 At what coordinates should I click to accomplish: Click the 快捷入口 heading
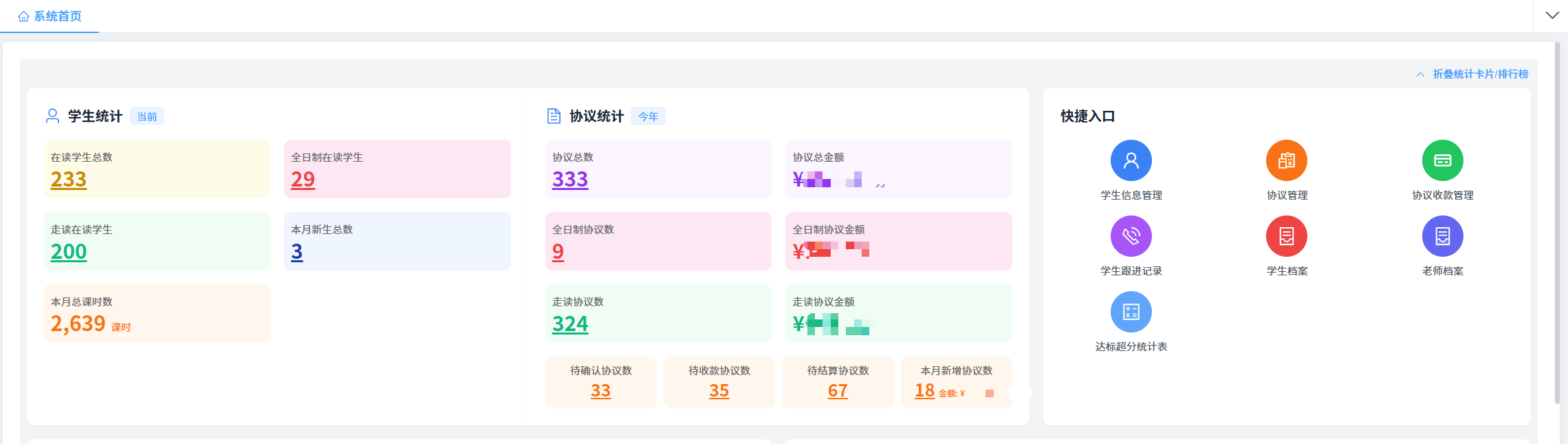tap(1087, 116)
